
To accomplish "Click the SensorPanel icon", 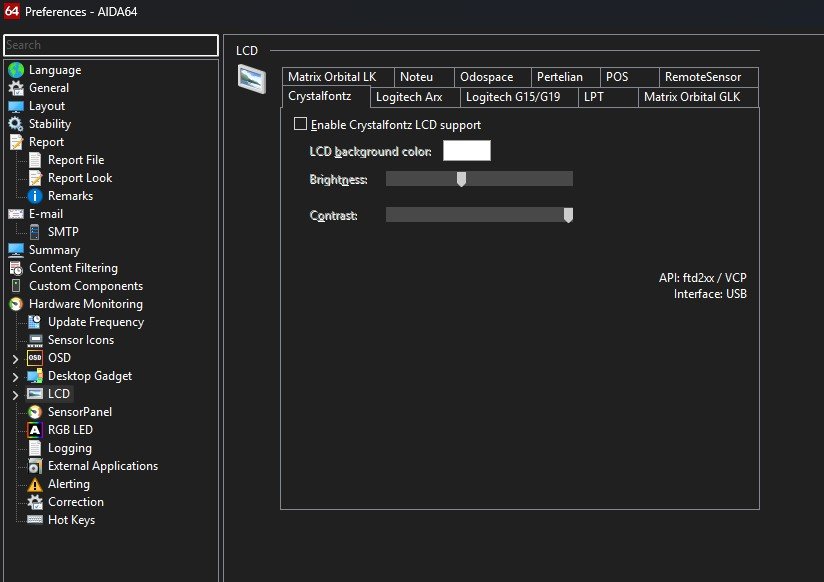I will point(34,412).
